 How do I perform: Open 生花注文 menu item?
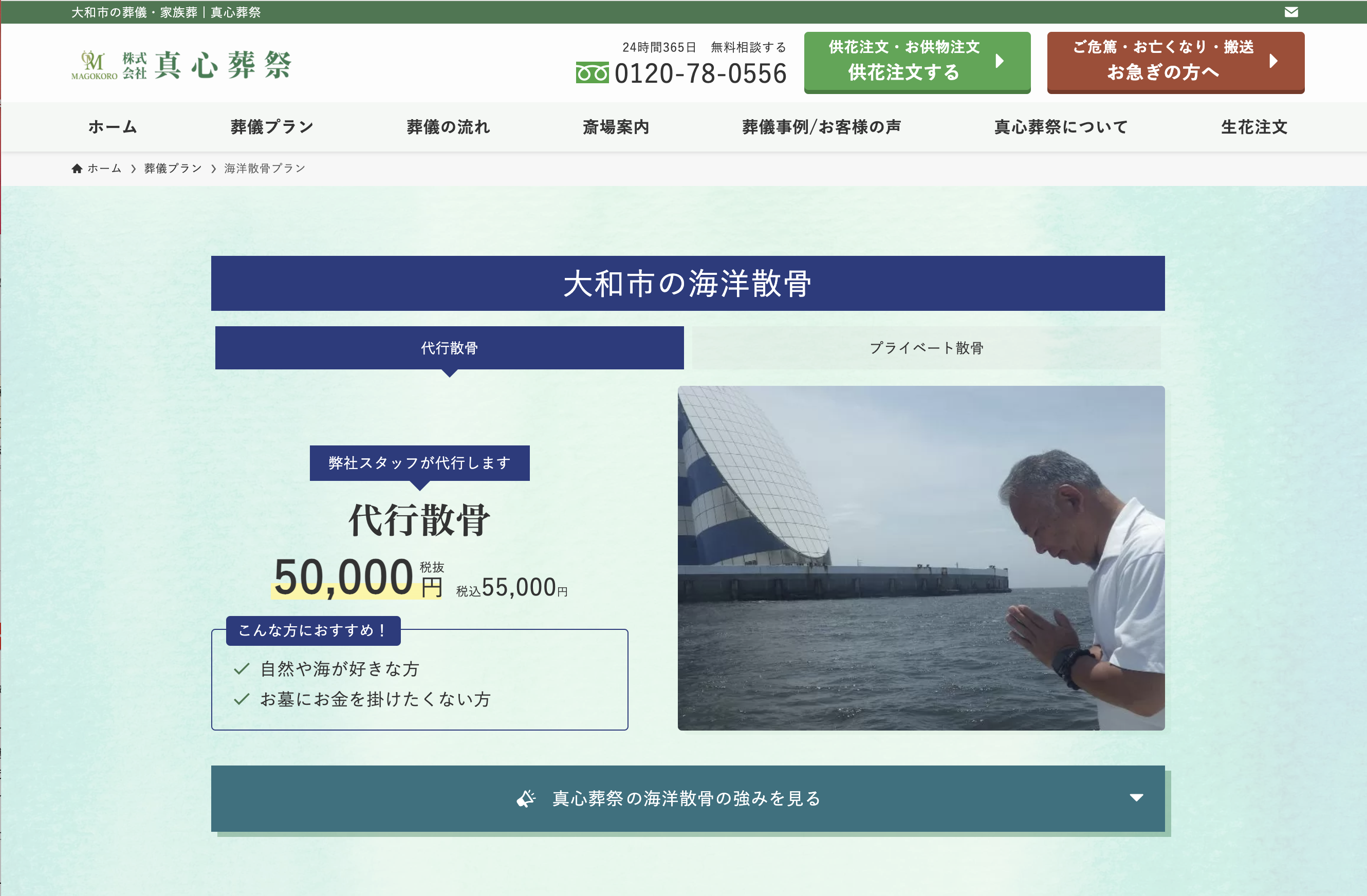coord(1254,127)
